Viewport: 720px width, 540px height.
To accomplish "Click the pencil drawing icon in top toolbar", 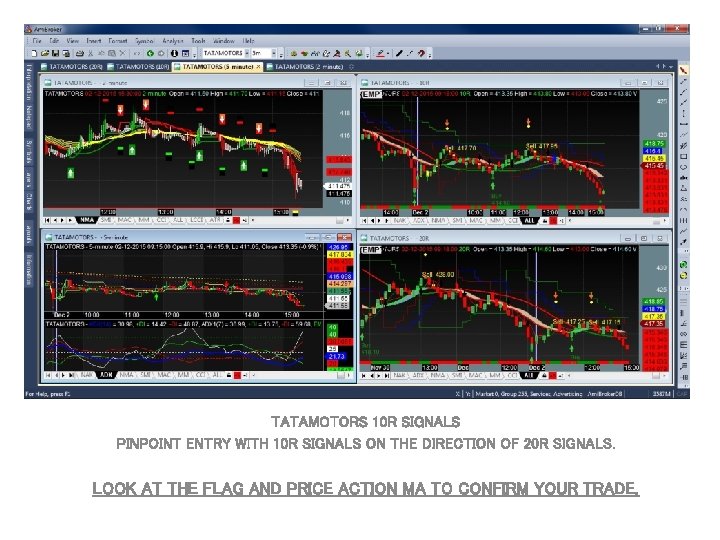I will [380, 53].
